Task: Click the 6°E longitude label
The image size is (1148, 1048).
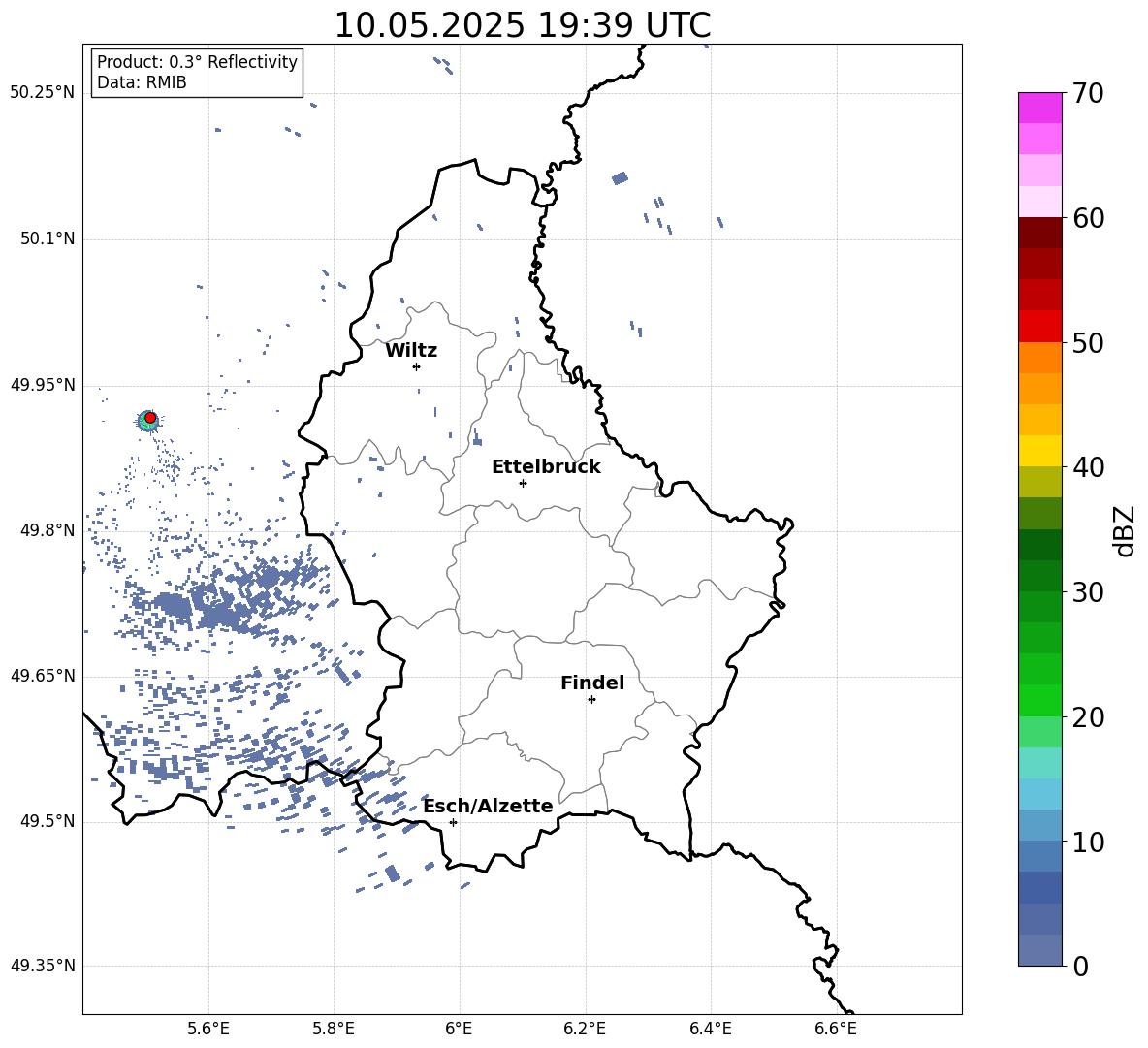Action: pos(459,1029)
